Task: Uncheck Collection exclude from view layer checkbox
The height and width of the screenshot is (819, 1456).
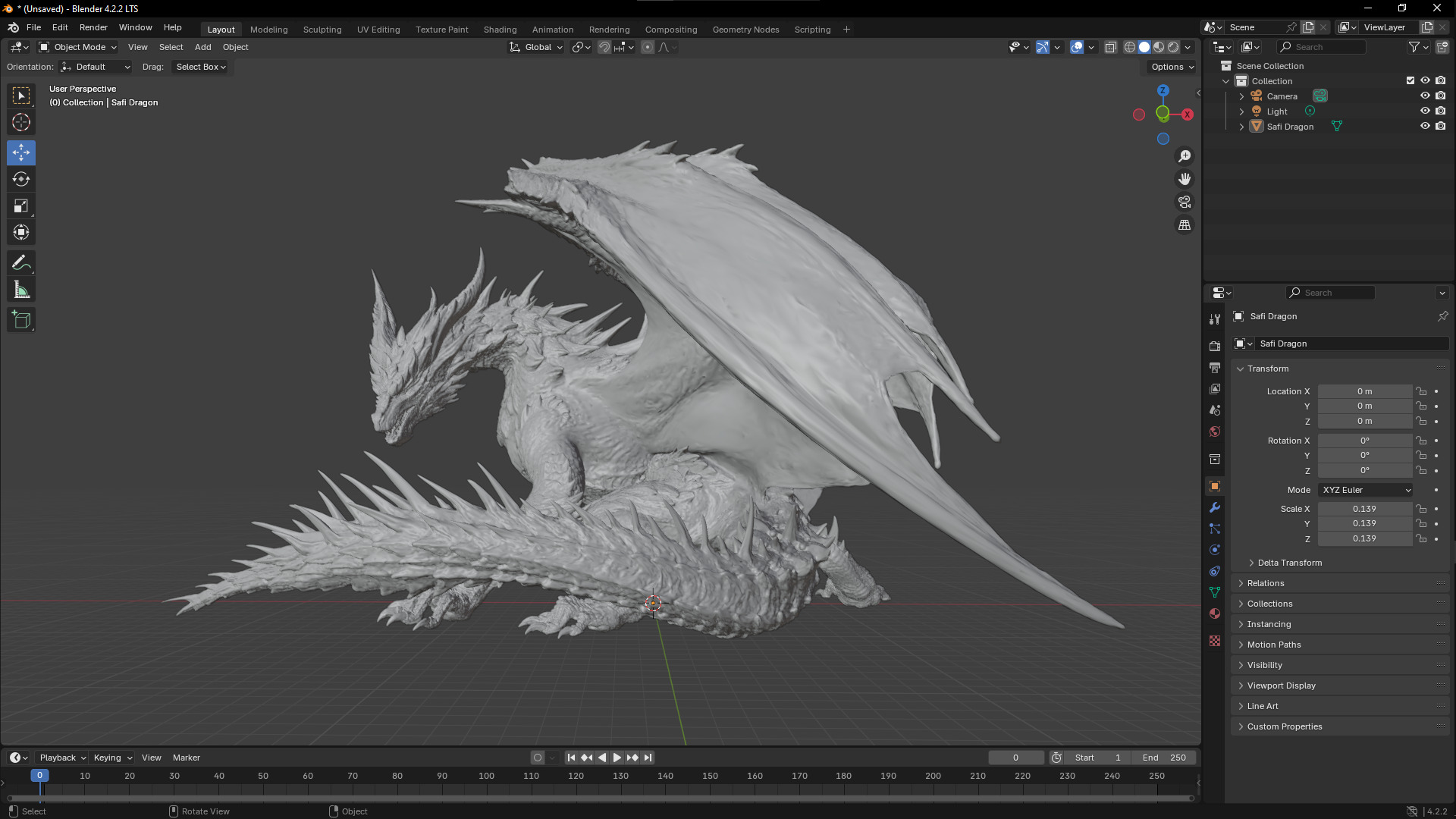Action: coord(1410,80)
